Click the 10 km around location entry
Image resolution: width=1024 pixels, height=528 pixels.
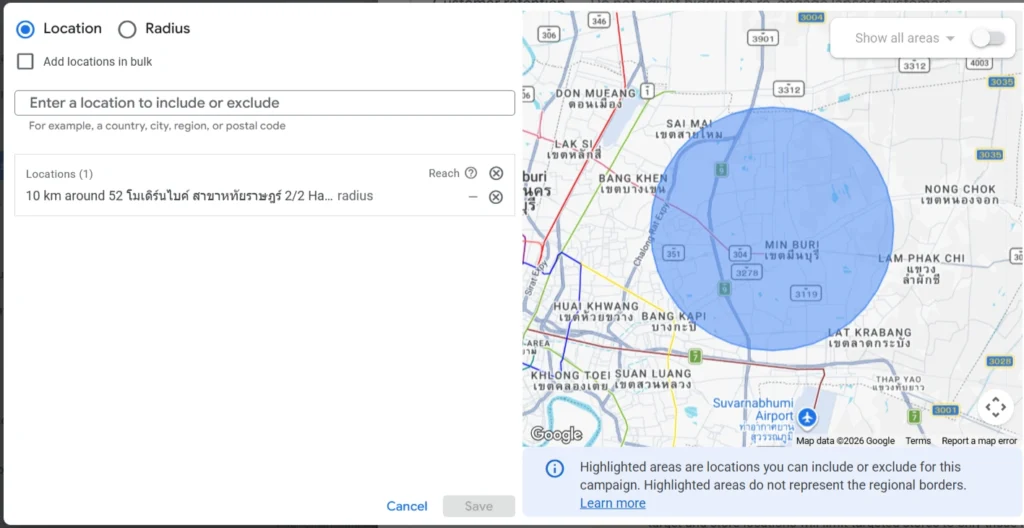tap(199, 196)
